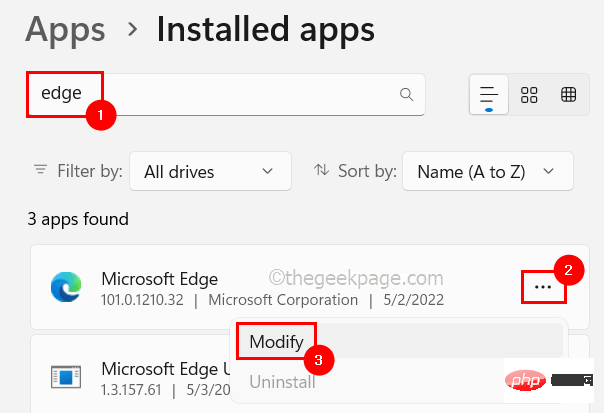Open the three-dot menu for Microsoft Edge
Image resolution: width=604 pixels, height=413 pixels.
pyautogui.click(x=543, y=287)
